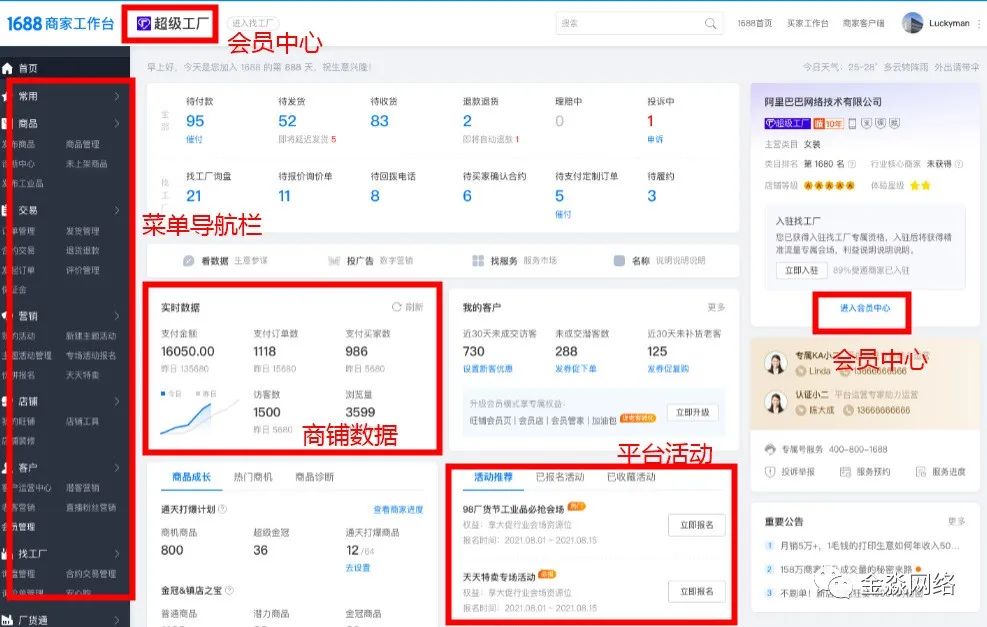Screen dimensions: 987x627
Task: Click the 首页 home icon in sidebar
Action: 8,68
